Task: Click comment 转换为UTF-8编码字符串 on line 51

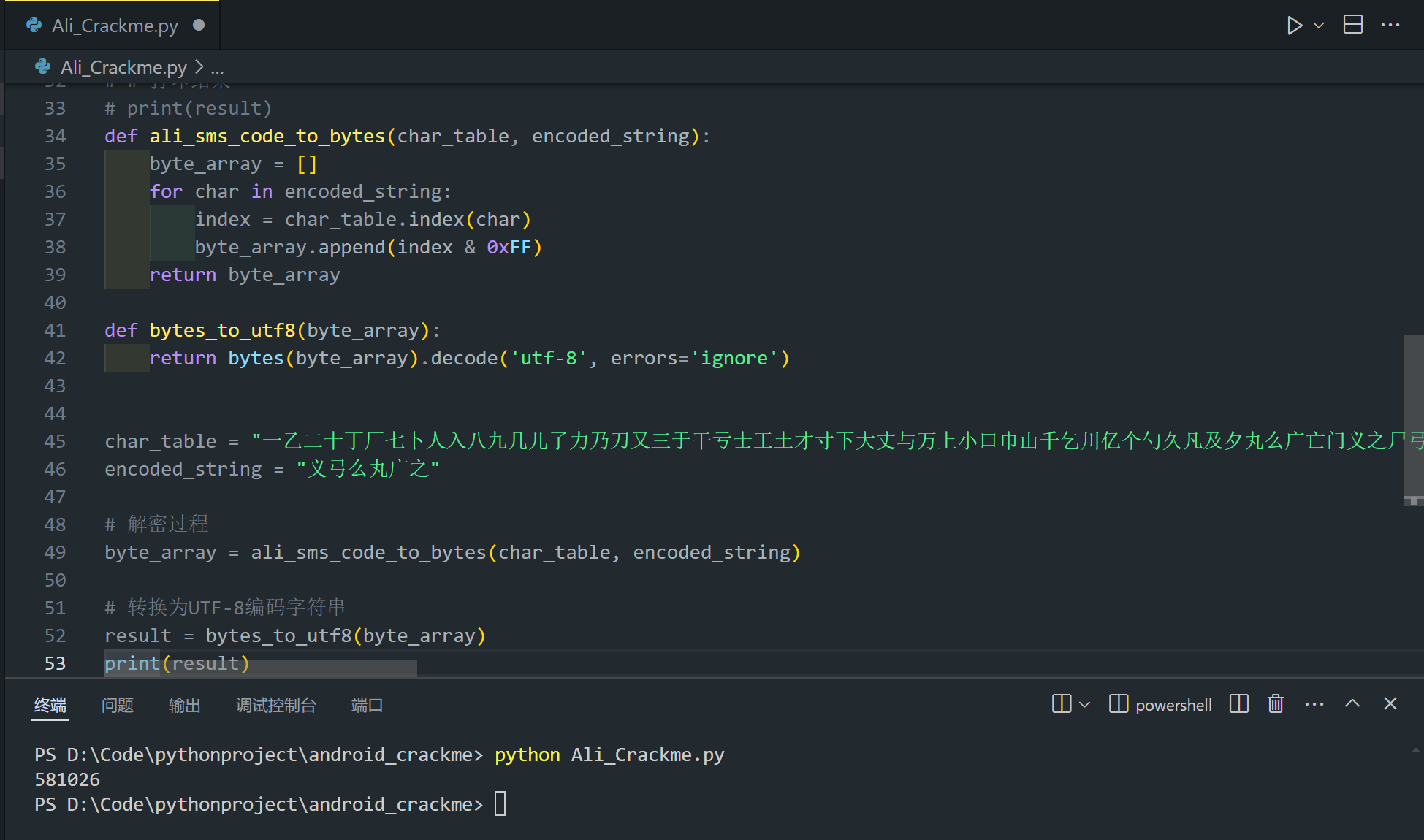Action: point(225,608)
